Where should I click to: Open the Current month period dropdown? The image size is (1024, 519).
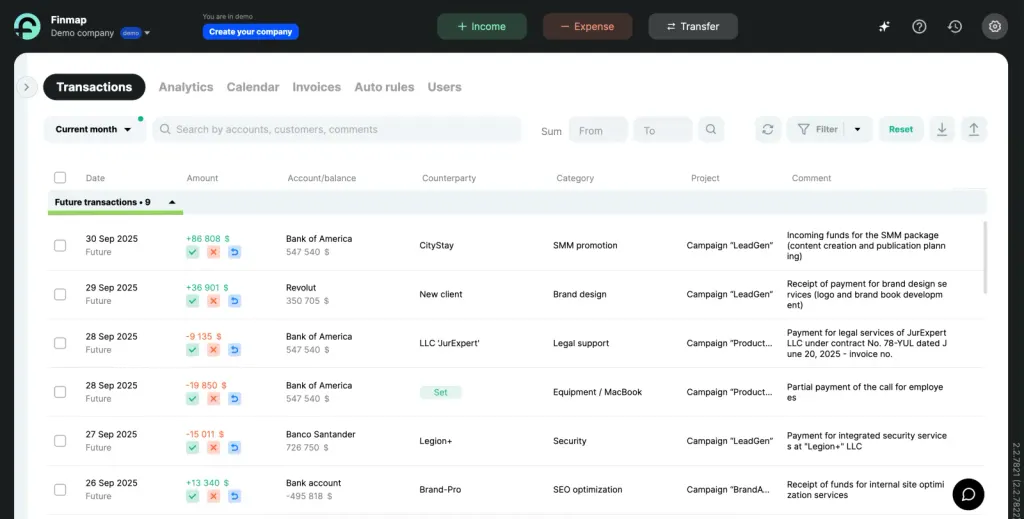coord(93,129)
